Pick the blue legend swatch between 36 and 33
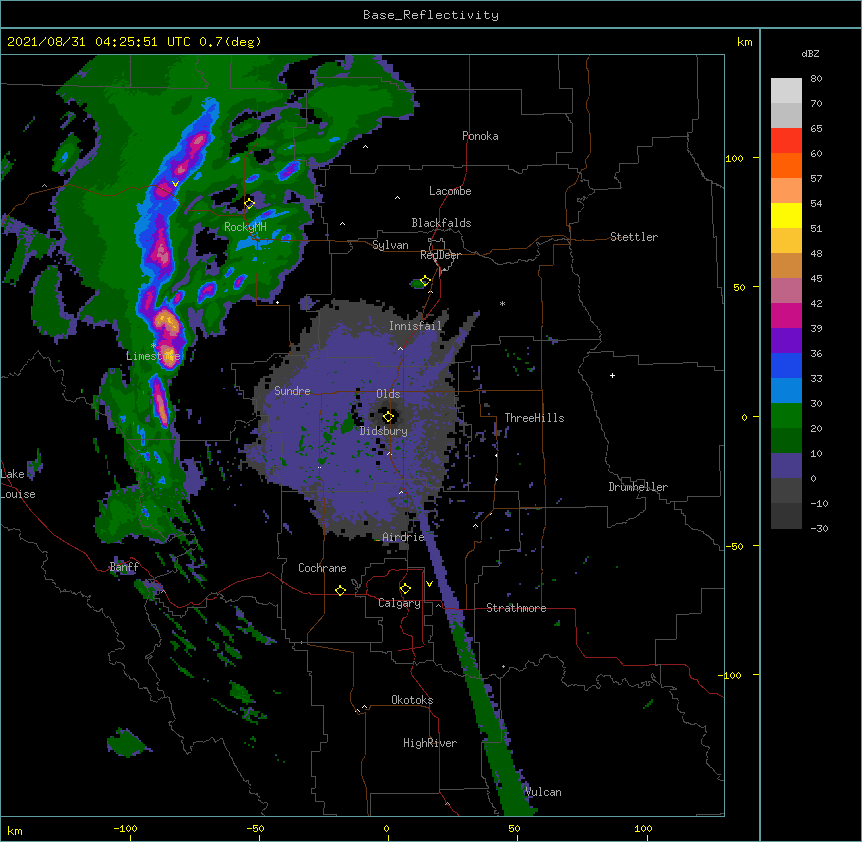The width and height of the screenshot is (862, 842). pyautogui.click(x=786, y=365)
